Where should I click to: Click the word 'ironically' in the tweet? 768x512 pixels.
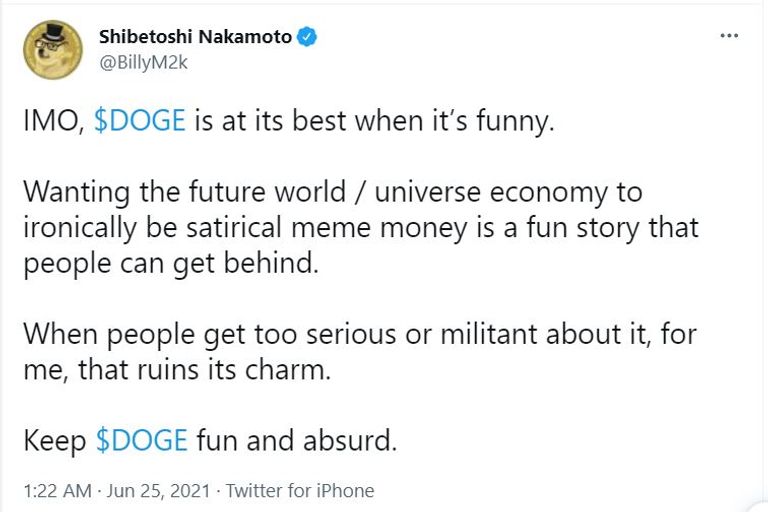click(82, 228)
